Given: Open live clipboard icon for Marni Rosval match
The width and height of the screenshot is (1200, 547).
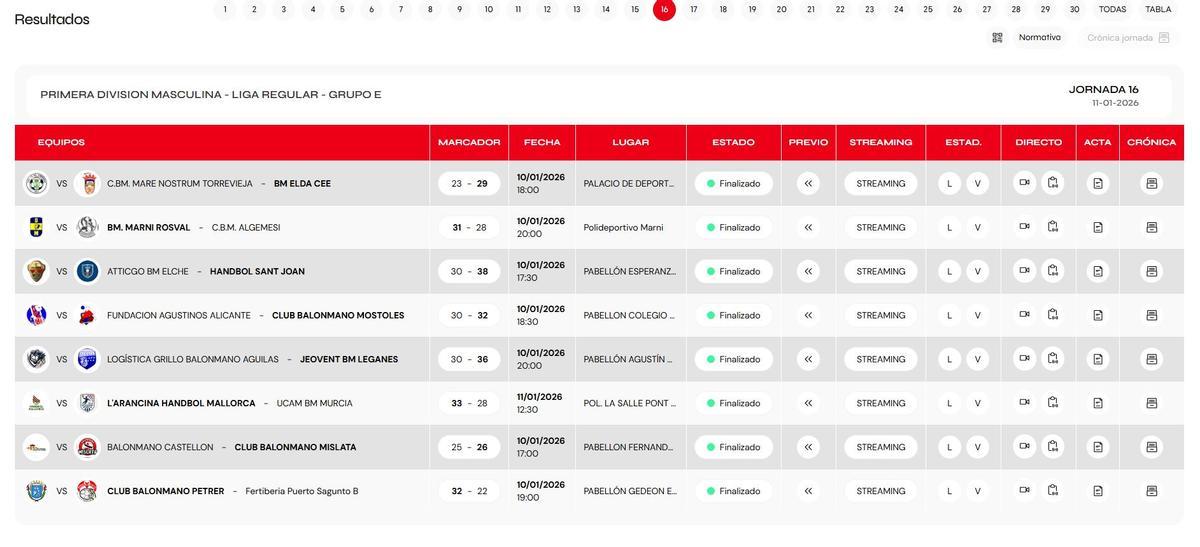Looking at the screenshot, I should point(1053,227).
